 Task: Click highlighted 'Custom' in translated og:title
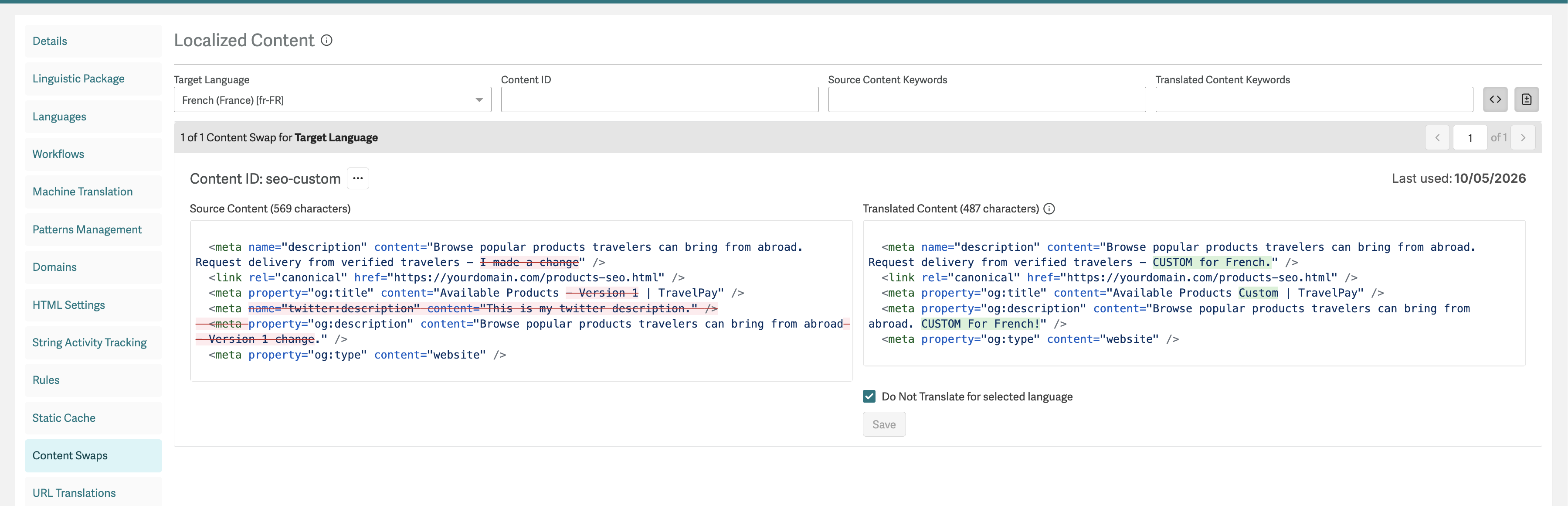point(1258,293)
